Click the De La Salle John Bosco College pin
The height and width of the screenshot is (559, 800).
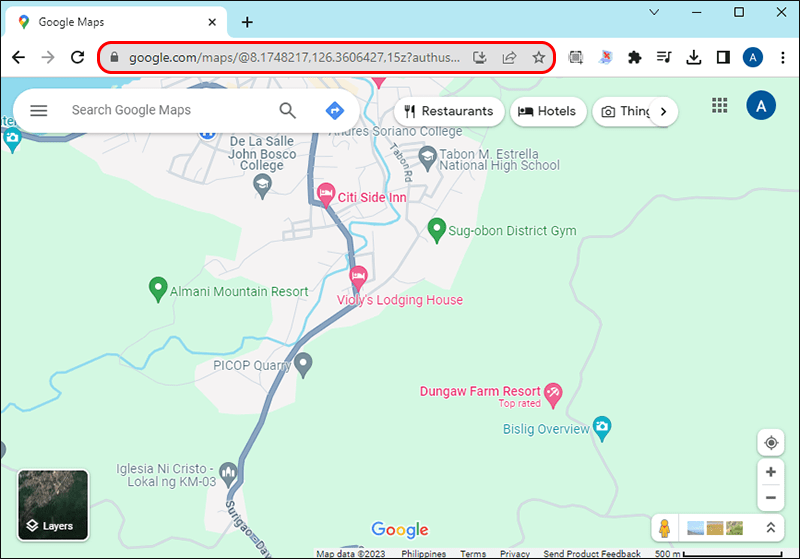coord(262,186)
